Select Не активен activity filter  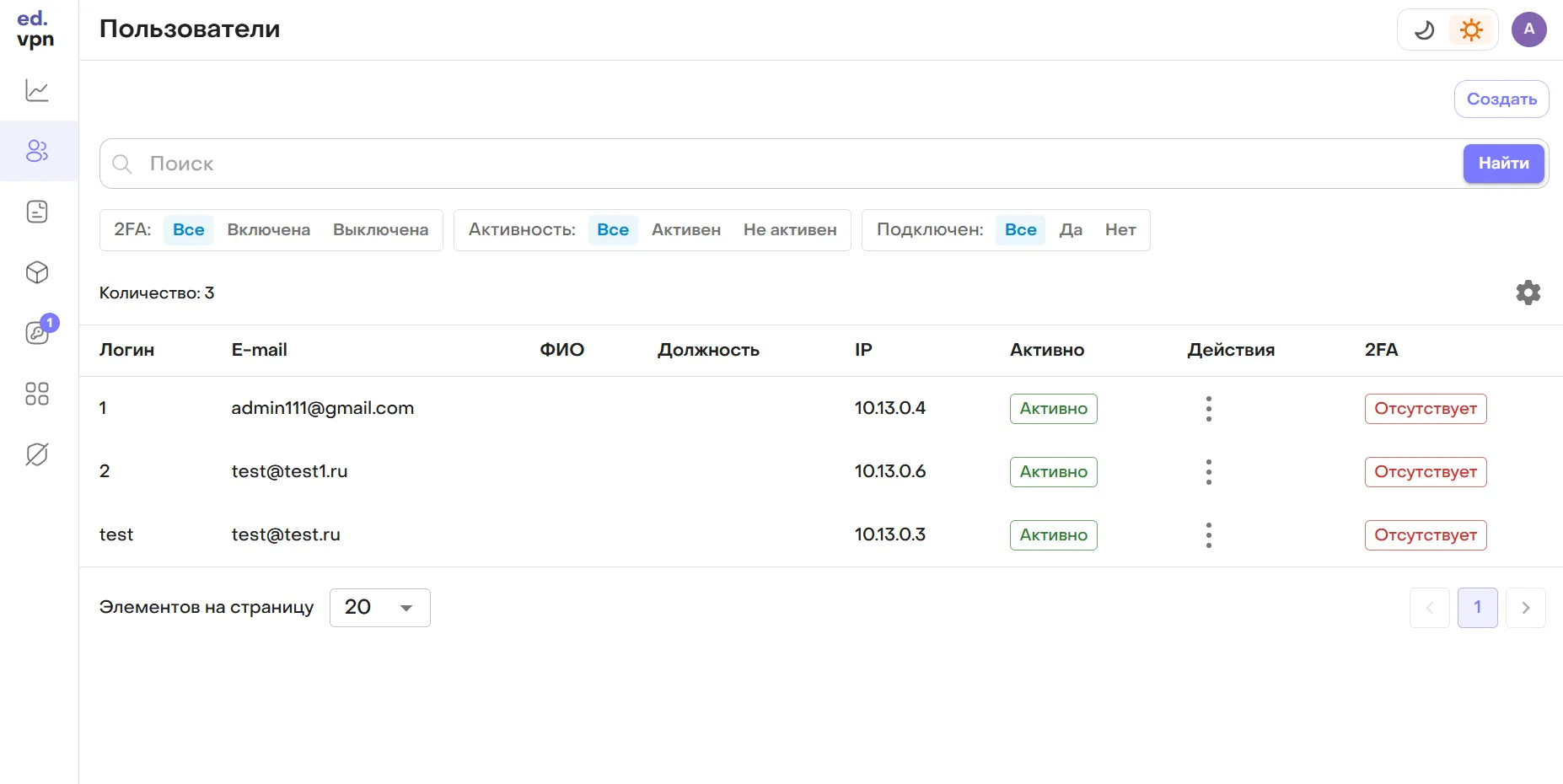click(x=789, y=230)
